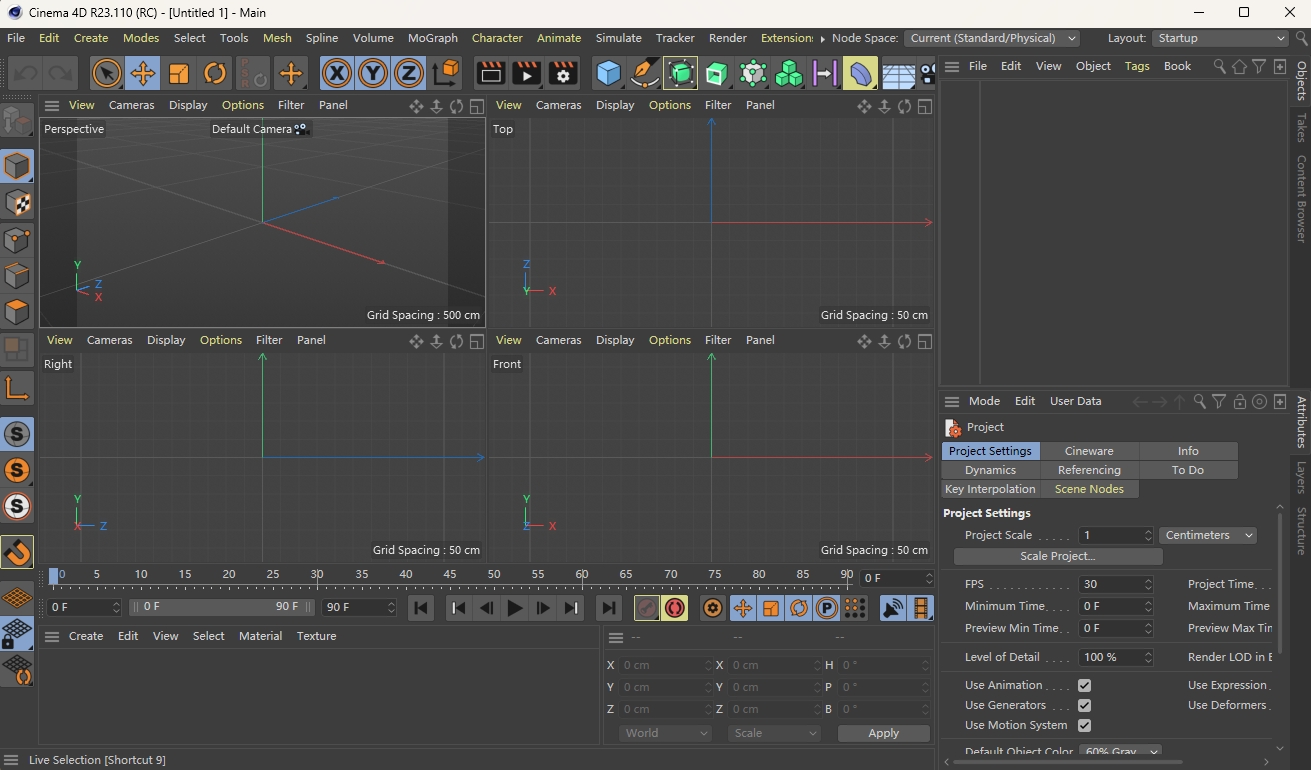The image size is (1311, 770).
Task: Click the FPS input field
Action: [x=1110, y=584]
